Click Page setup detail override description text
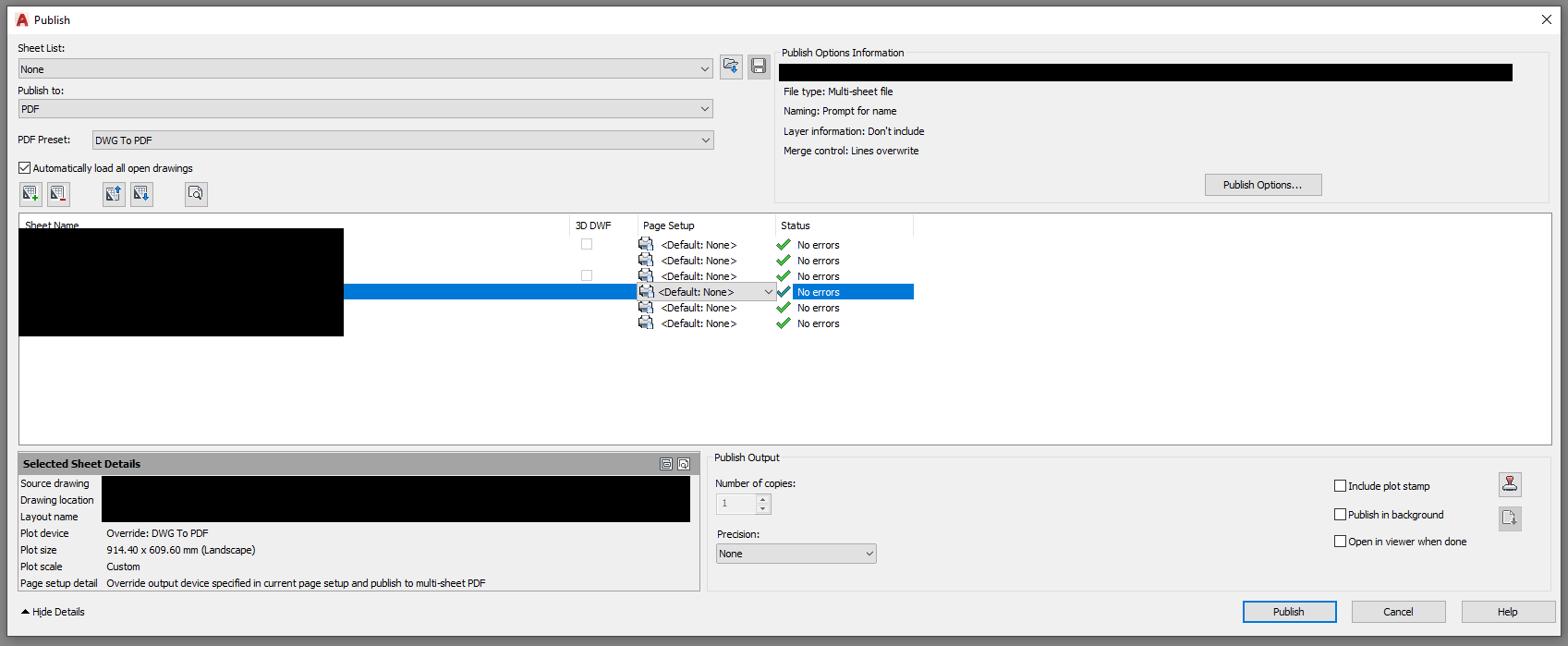 296,583
